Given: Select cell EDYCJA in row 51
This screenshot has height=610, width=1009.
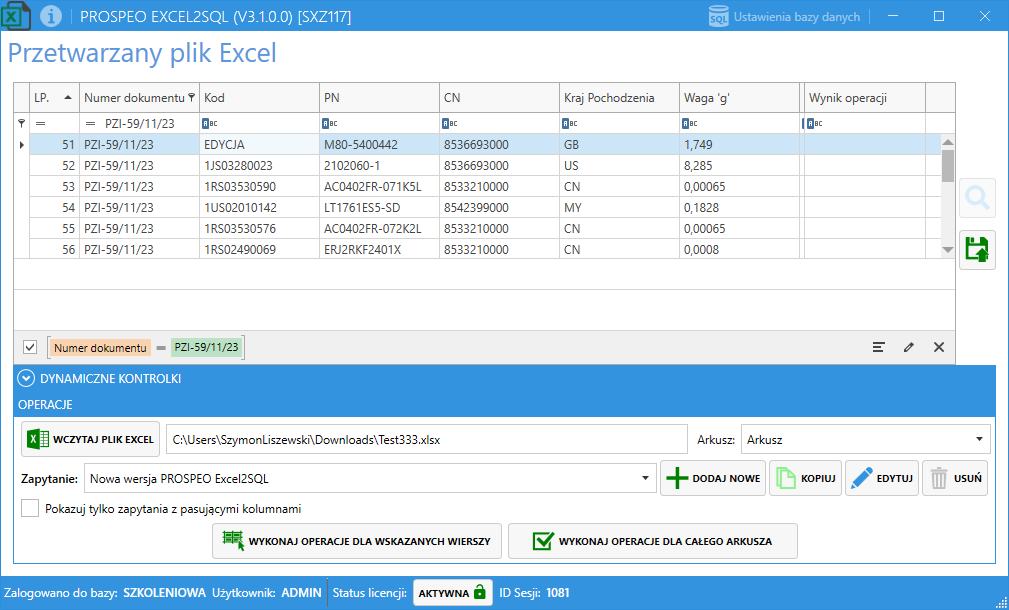Looking at the screenshot, I should coord(259,145).
